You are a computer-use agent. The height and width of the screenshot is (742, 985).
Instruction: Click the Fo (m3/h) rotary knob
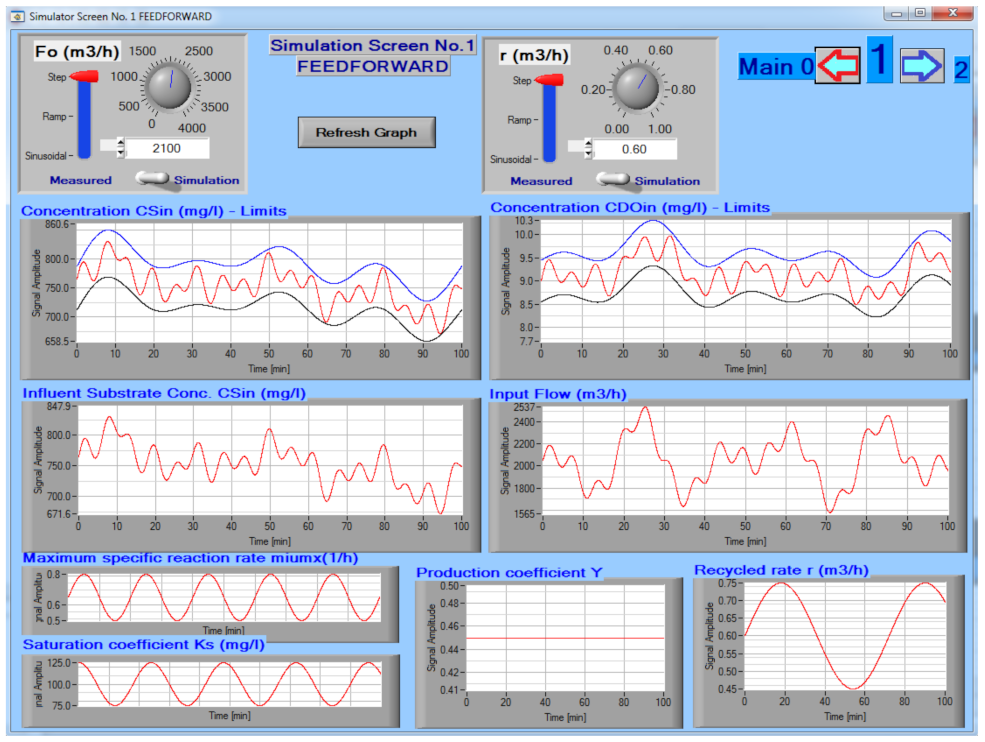click(169, 86)
